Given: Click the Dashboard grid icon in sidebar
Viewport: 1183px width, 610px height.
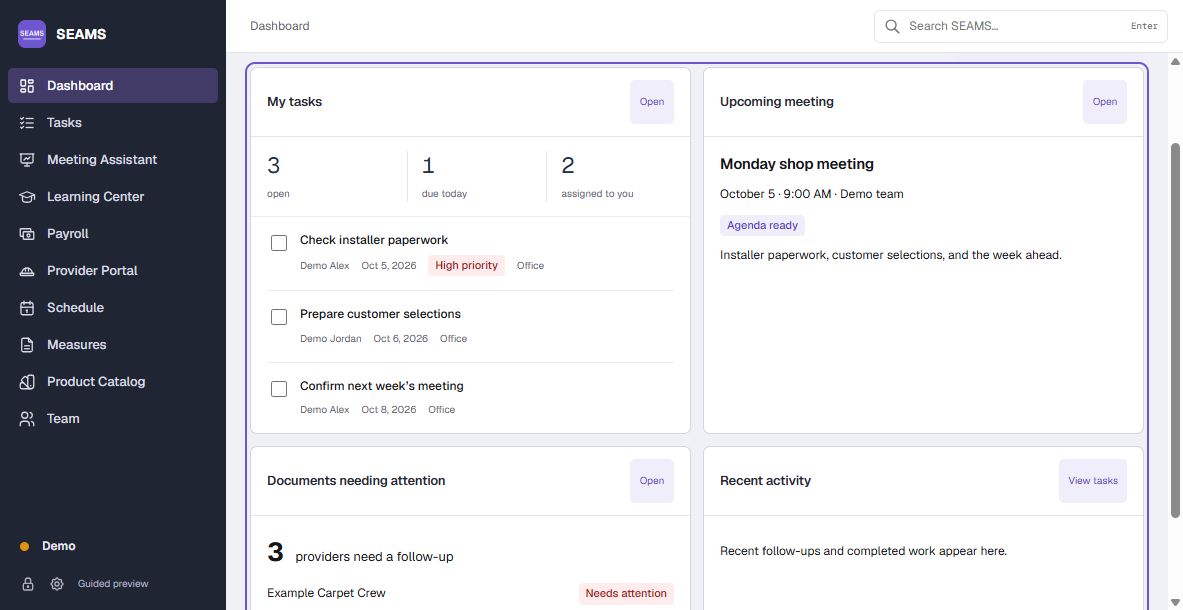Looking at the screenshot, I should point(27,86).
